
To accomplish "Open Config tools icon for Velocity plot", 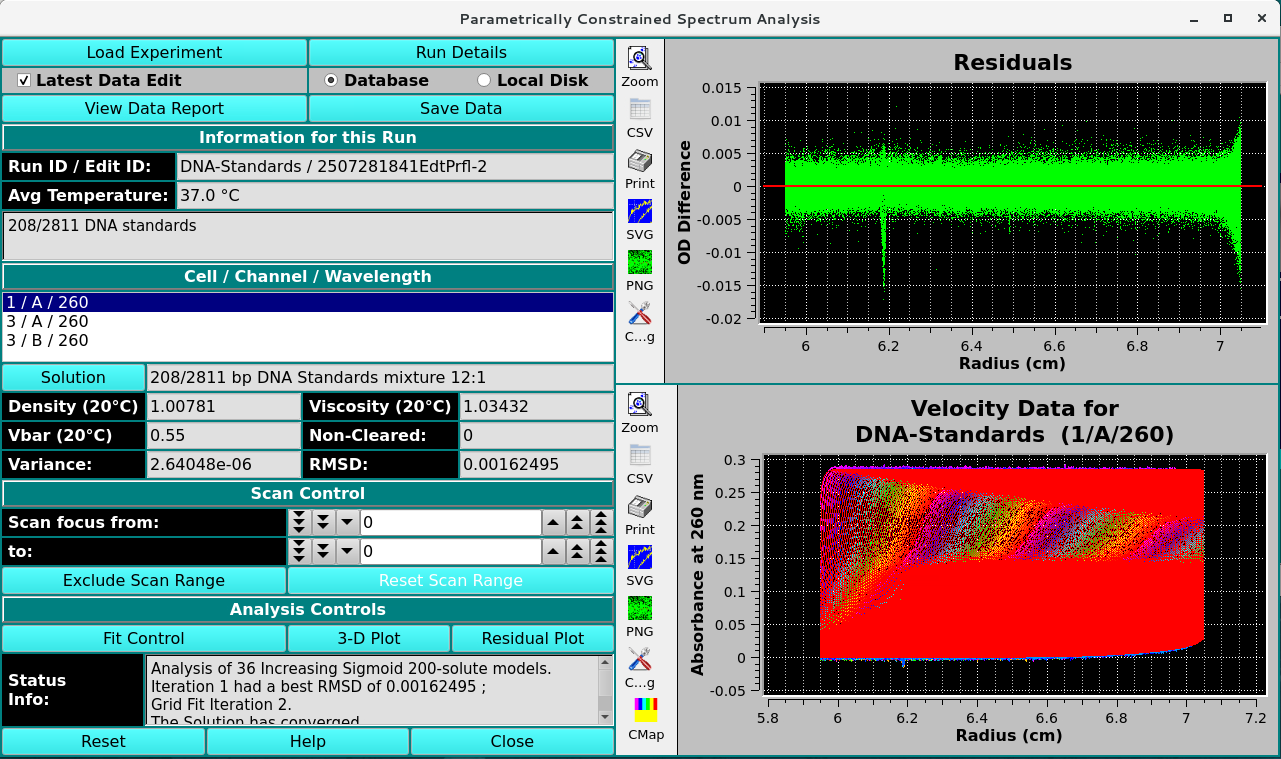I will click(x=640, y=660).
